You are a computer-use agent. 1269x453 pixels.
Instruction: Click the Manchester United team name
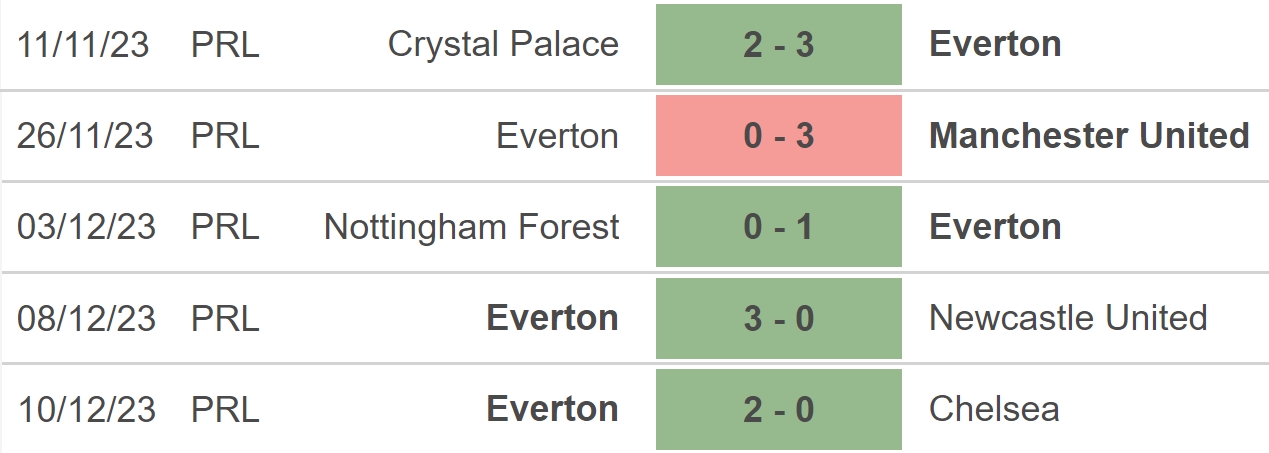[1089, 136]
